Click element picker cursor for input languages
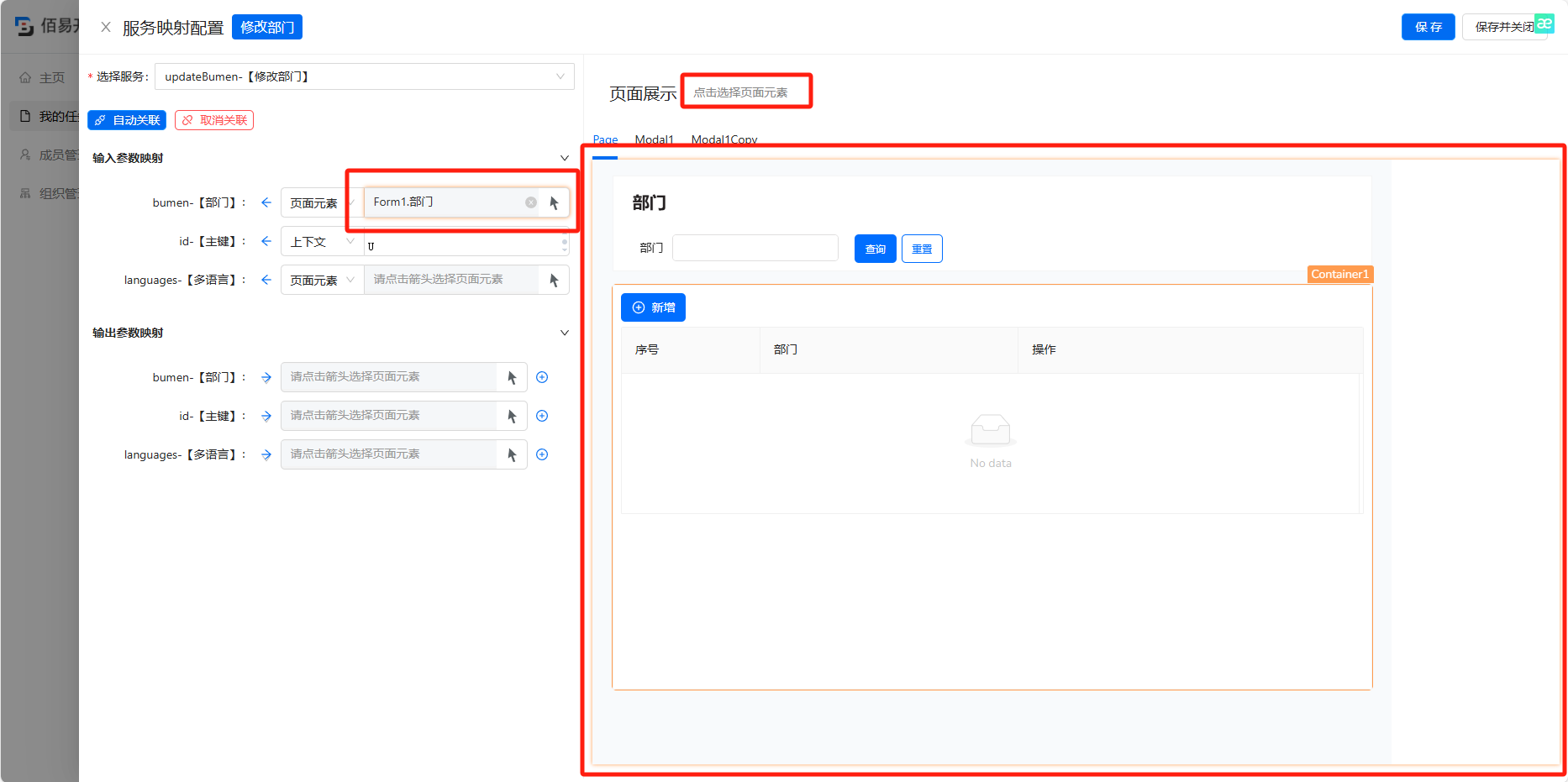This screenshot has width=1568, height=782. (555, 280)
